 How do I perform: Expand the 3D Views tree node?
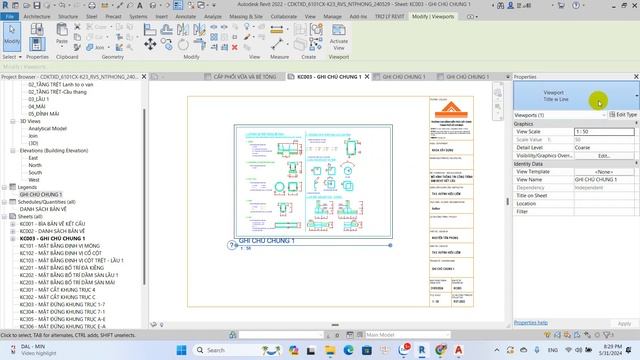(x=13, y=121)
